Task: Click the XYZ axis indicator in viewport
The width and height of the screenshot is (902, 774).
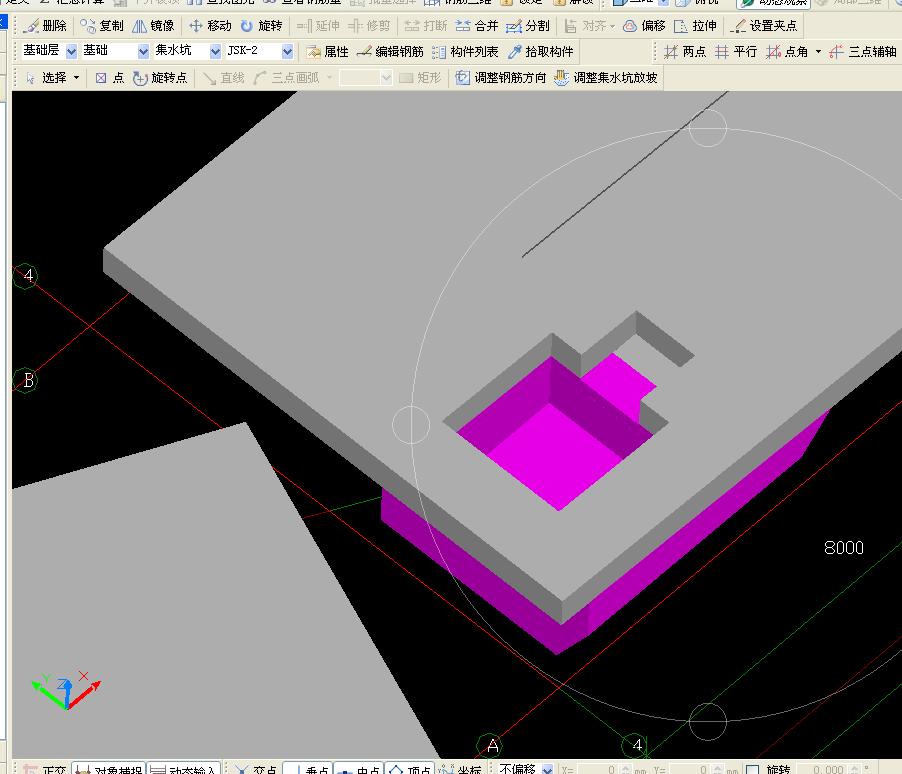Action: click(66, 691)
